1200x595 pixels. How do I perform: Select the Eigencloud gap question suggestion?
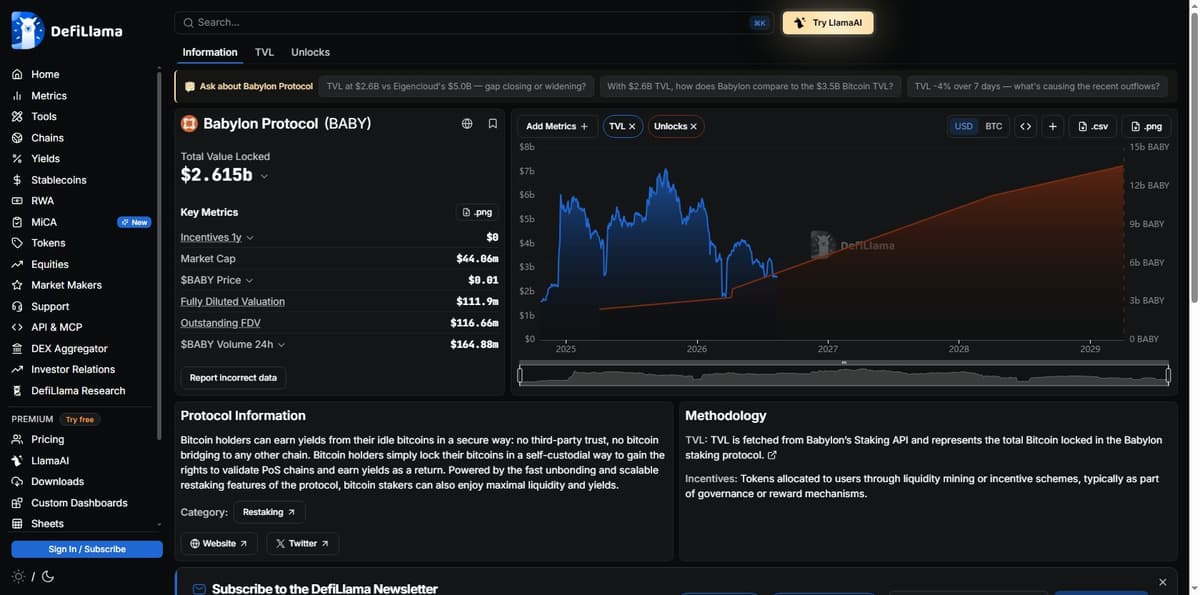point(456,86)
